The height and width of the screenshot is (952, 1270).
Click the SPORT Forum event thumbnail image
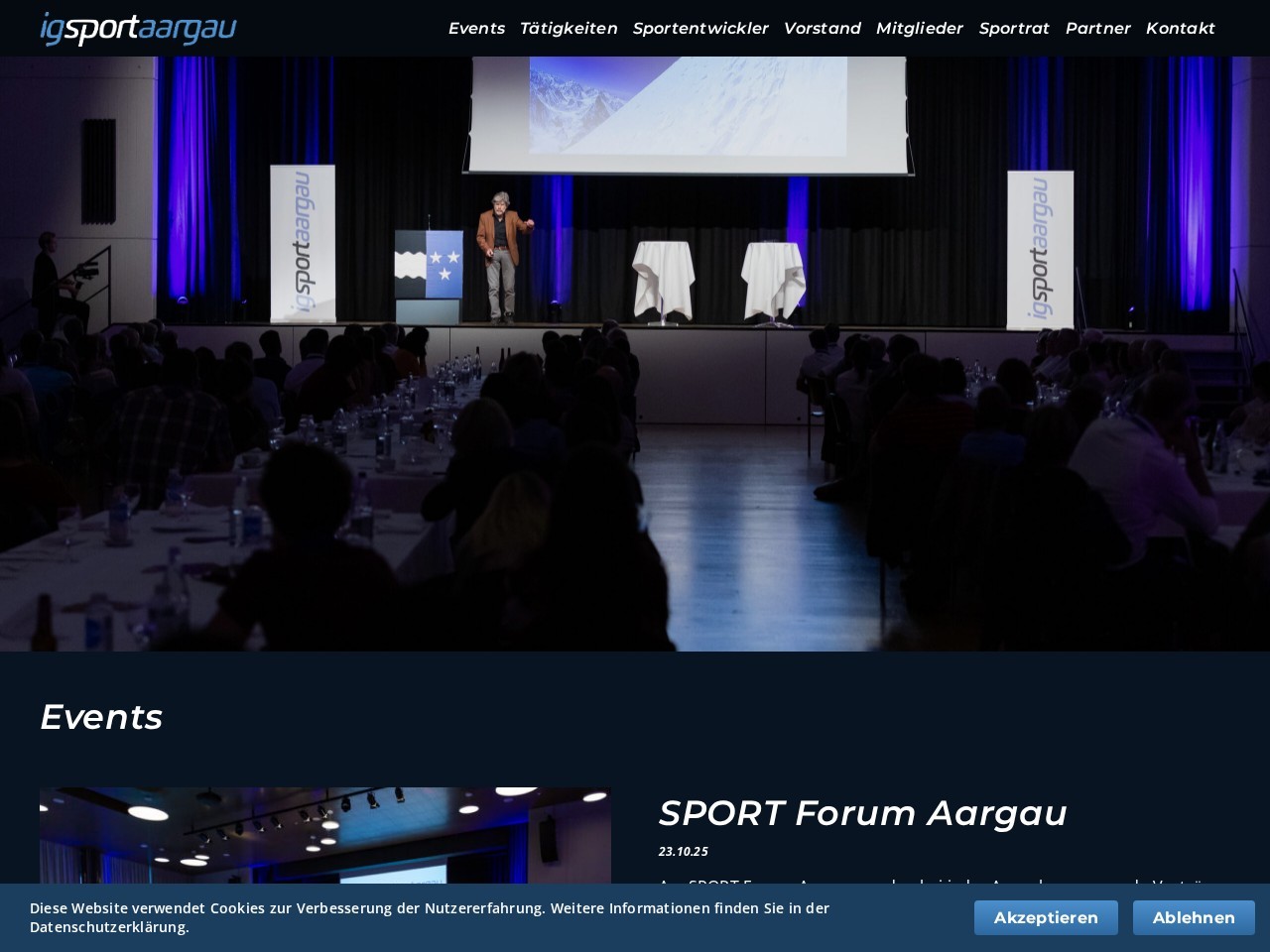pos(324,835)
